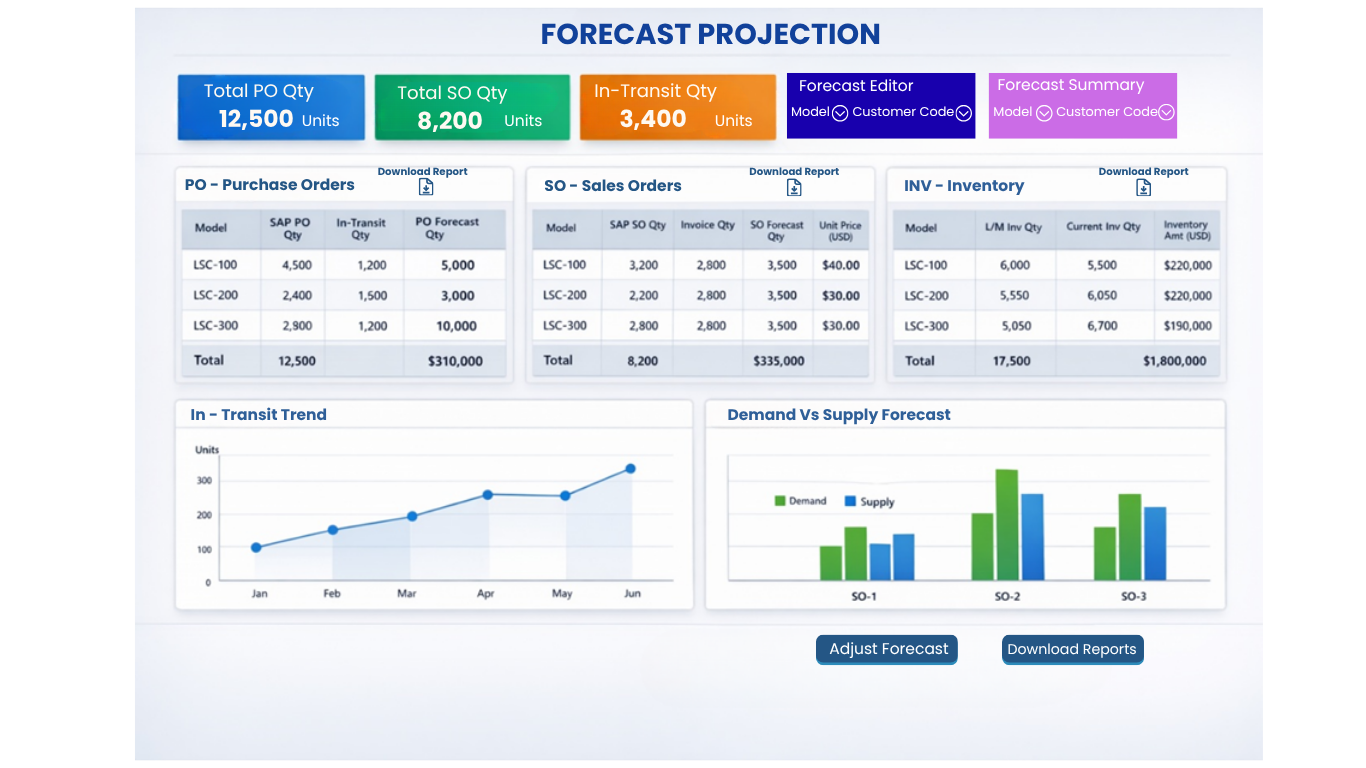Screen dimensions: 1366x768
Task: Click the PO Purchase Orders download report icon
Action: click(426, 187)
